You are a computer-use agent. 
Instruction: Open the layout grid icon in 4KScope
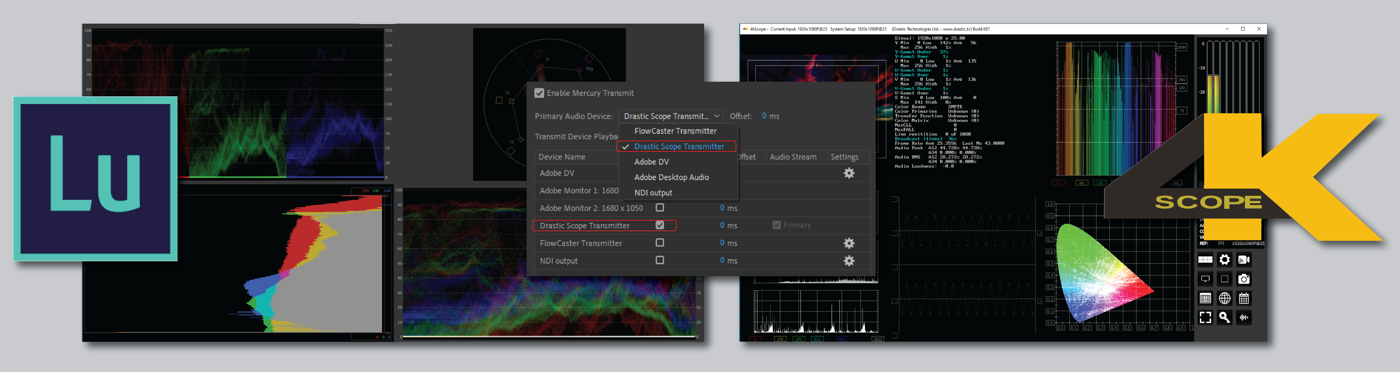tap(1206, 259)
